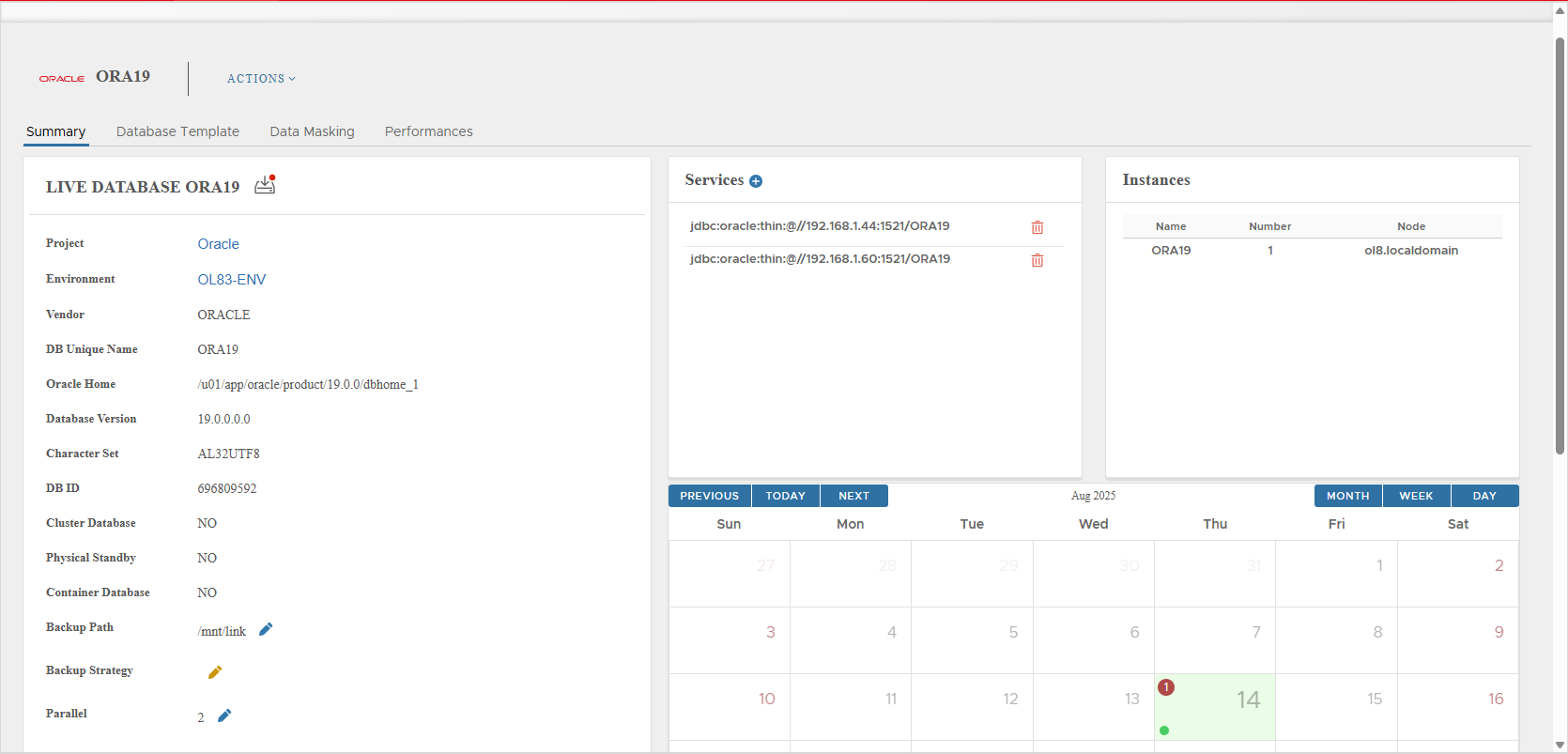Edit the Backup Strategy yellow pencil
1568x754 pixels.
[x=215, y=672]
